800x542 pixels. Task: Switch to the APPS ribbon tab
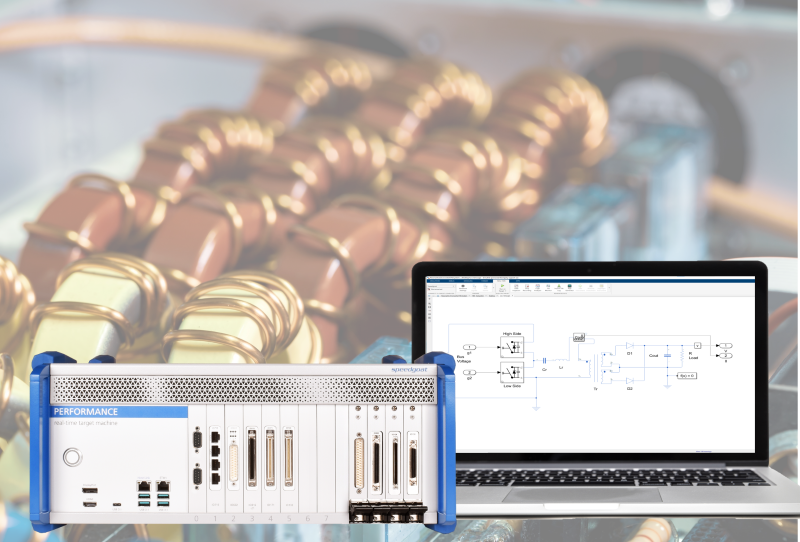click(518, 281)
